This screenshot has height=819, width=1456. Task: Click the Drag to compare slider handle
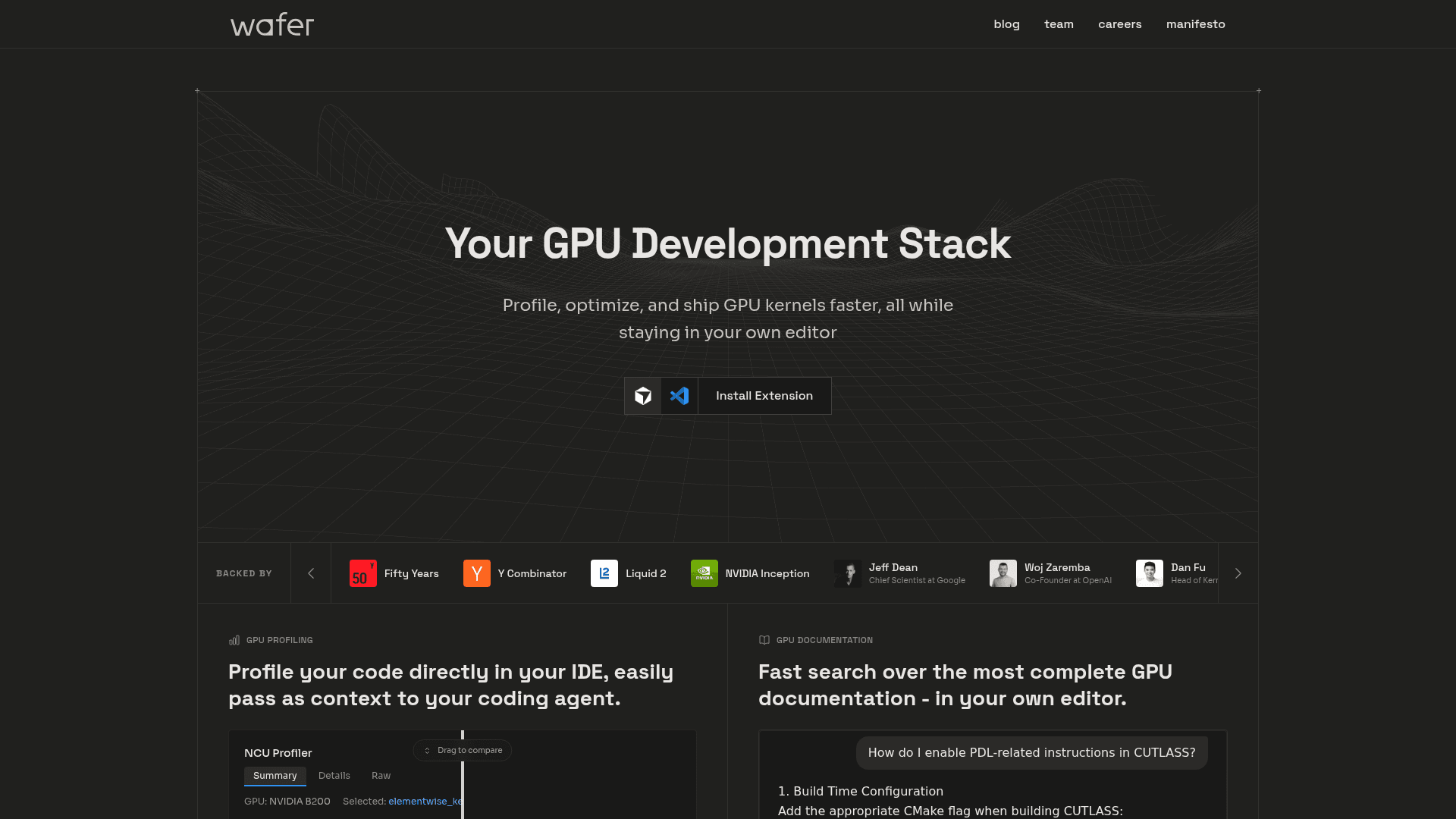[463, 751]
